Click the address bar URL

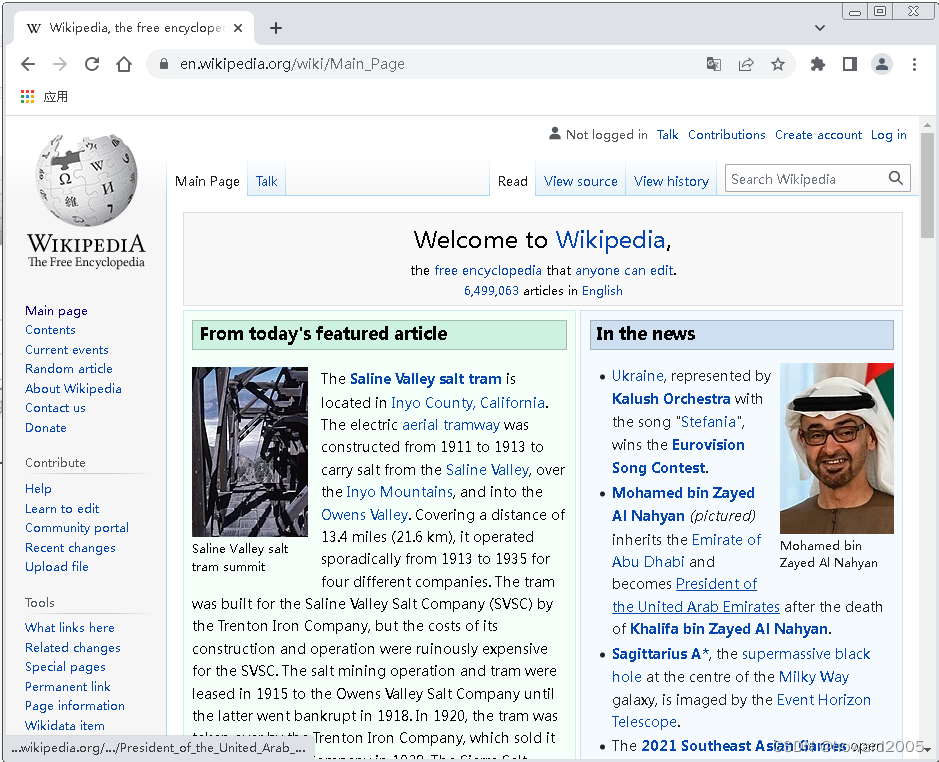click(292, 64)
